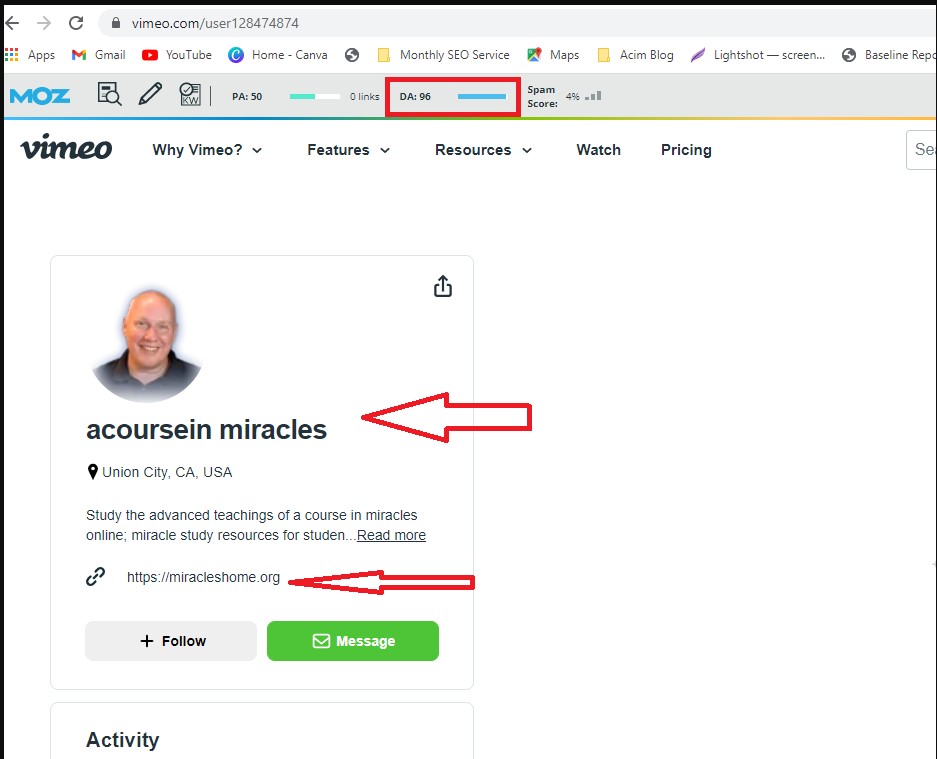Image resolution: width=937 pixels, height=759 pixels.
Task: Click the Follow button
Action: pos(171,641)
